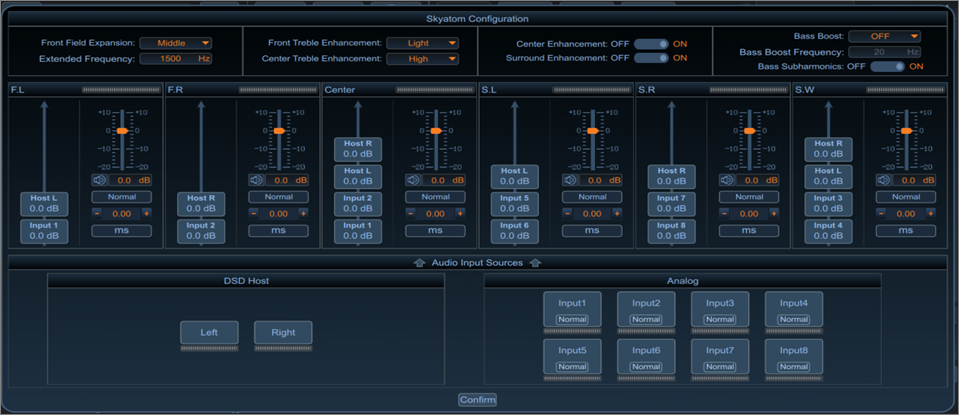Open Front Treble Enhancement dropdown

[423, 43]
